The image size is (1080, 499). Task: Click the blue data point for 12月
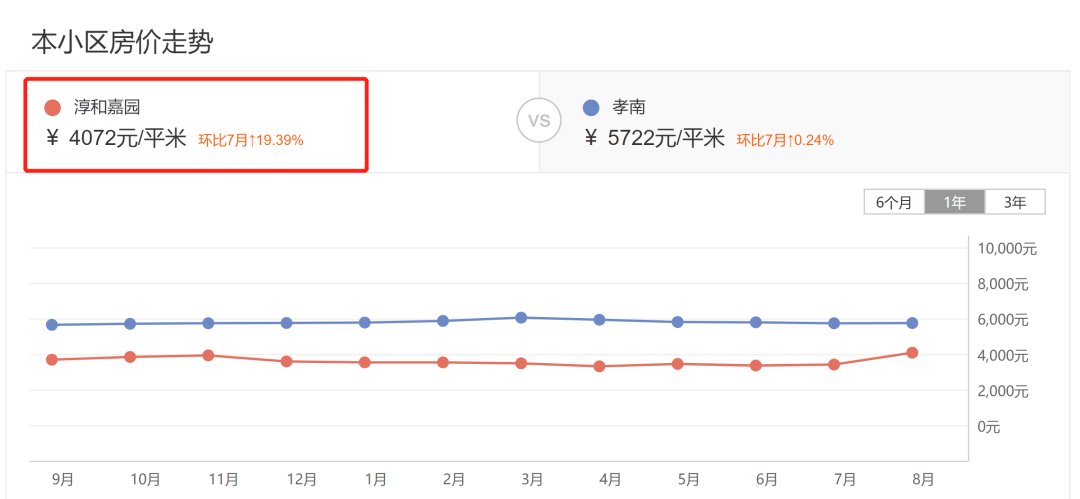click(286, 322)
